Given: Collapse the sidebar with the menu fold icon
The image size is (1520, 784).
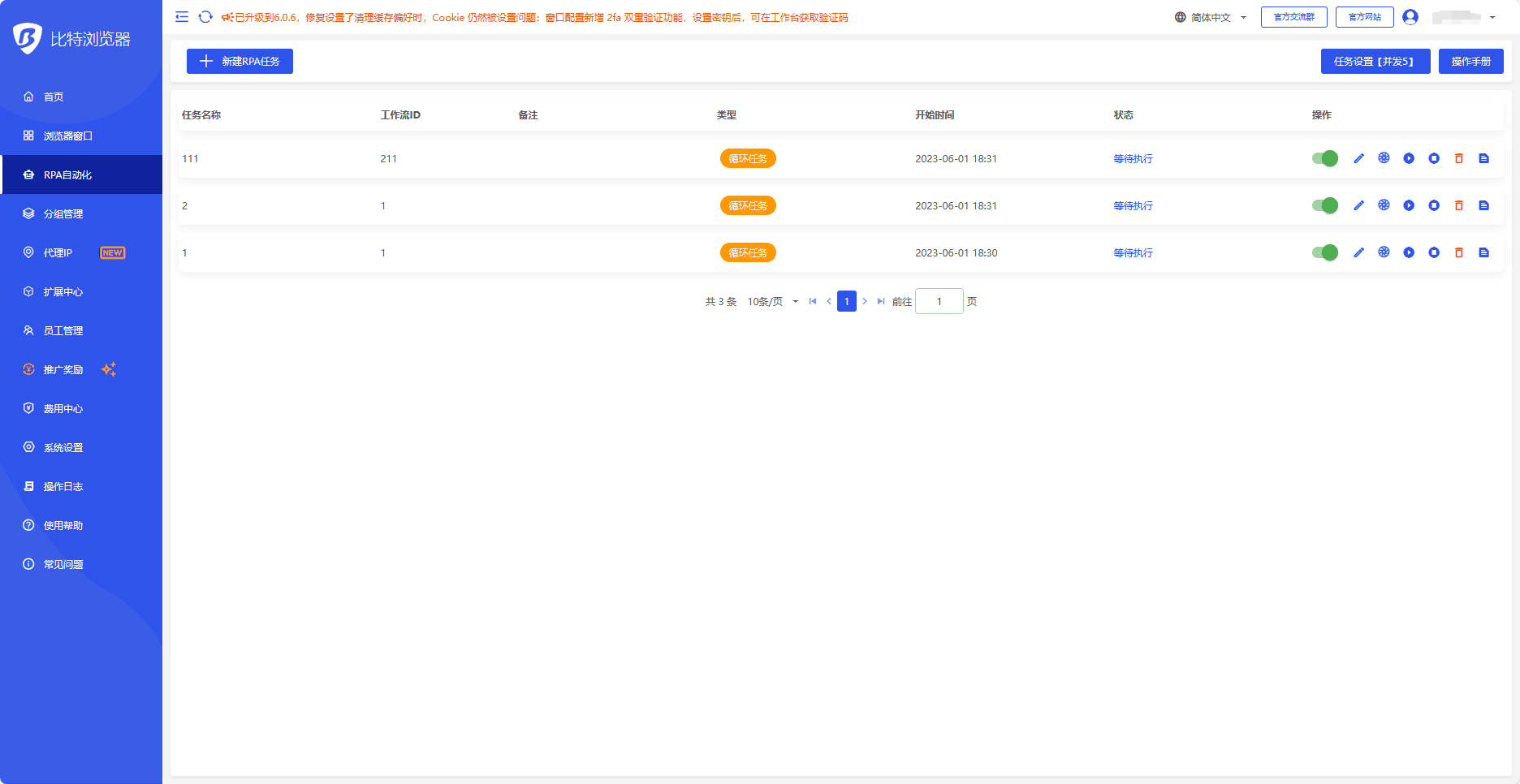Looking at the screenshot, I should point(182,17).
